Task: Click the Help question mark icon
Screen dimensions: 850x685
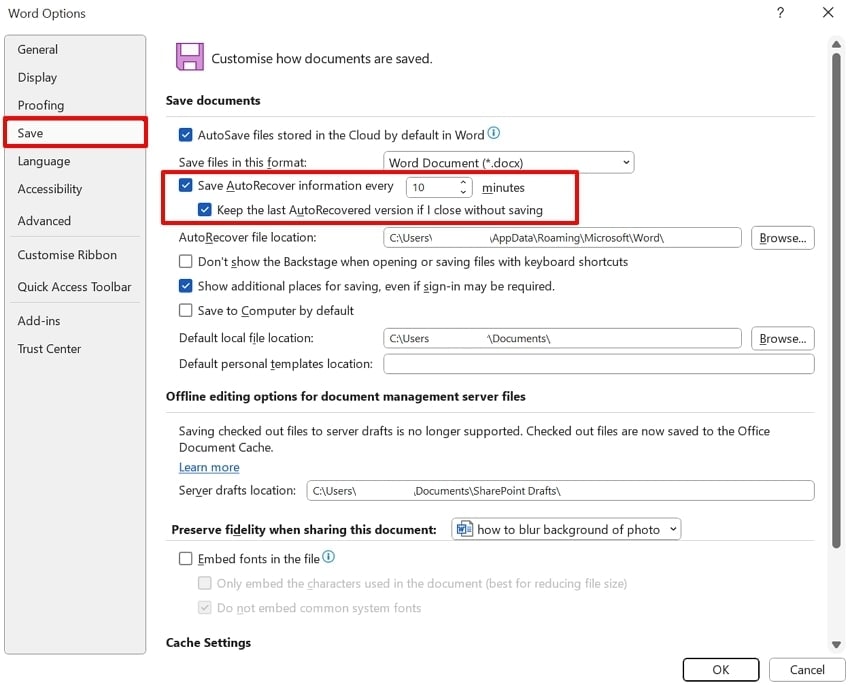Action: point(780,12)
